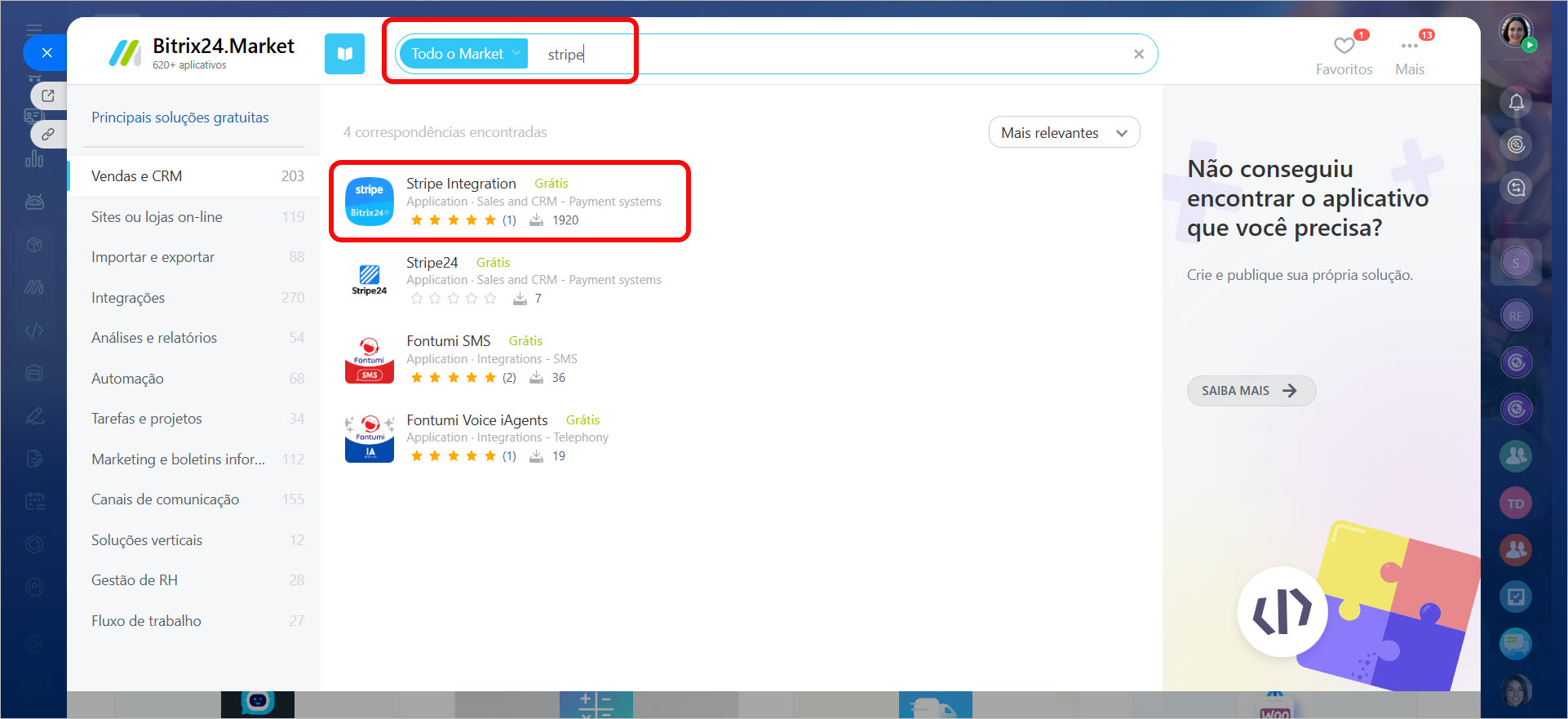Clear the search field with X

coord(1138,54)
